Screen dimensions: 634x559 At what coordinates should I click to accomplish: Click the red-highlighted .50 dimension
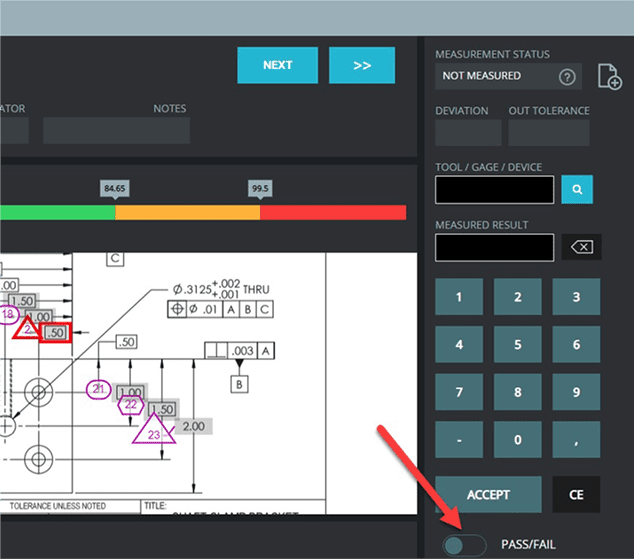click(55, 333)
